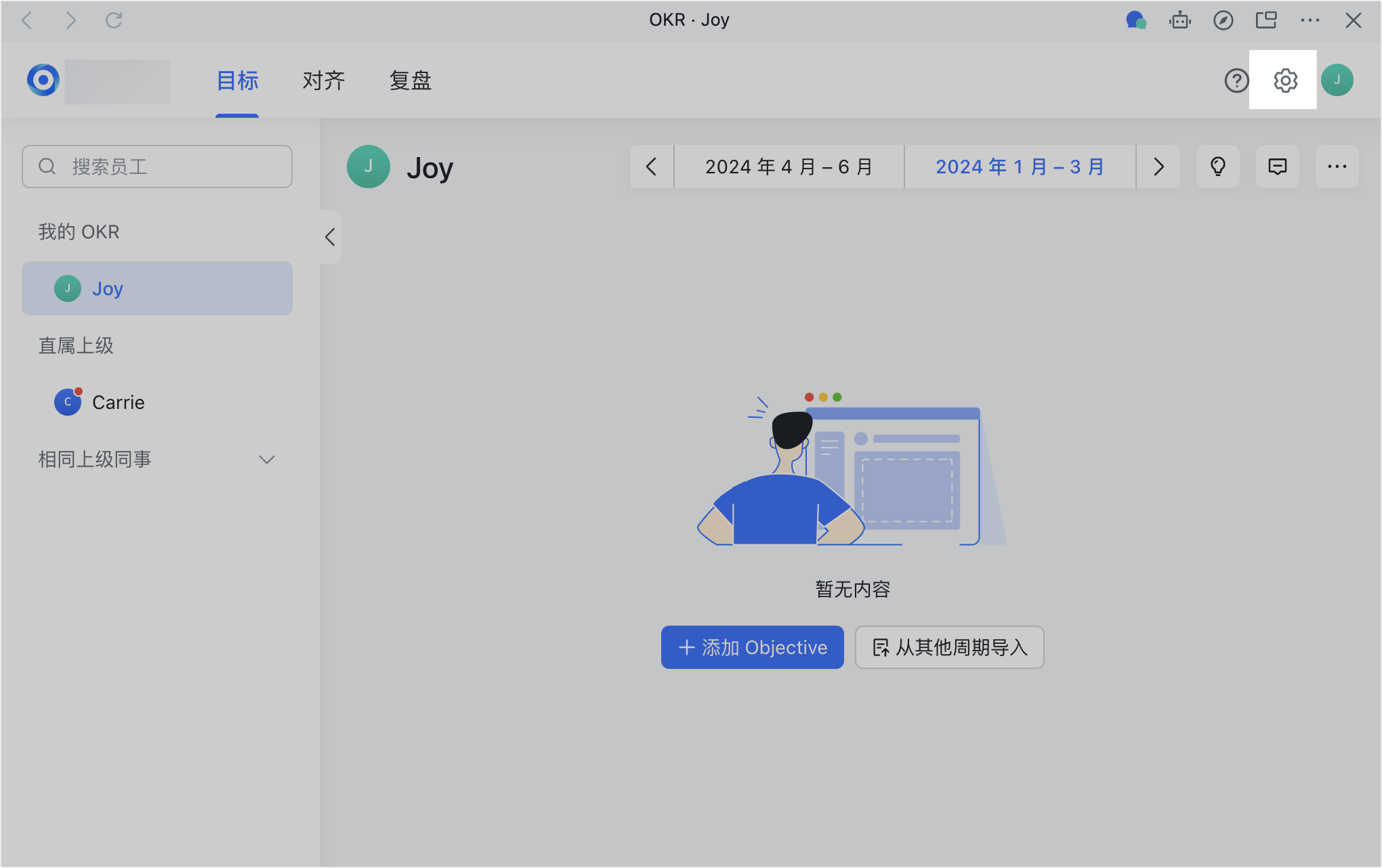This screenshot has height=868, width=1382.
Task: Open Carrie's OKR in the sidebar
Action: coord(157,402)
